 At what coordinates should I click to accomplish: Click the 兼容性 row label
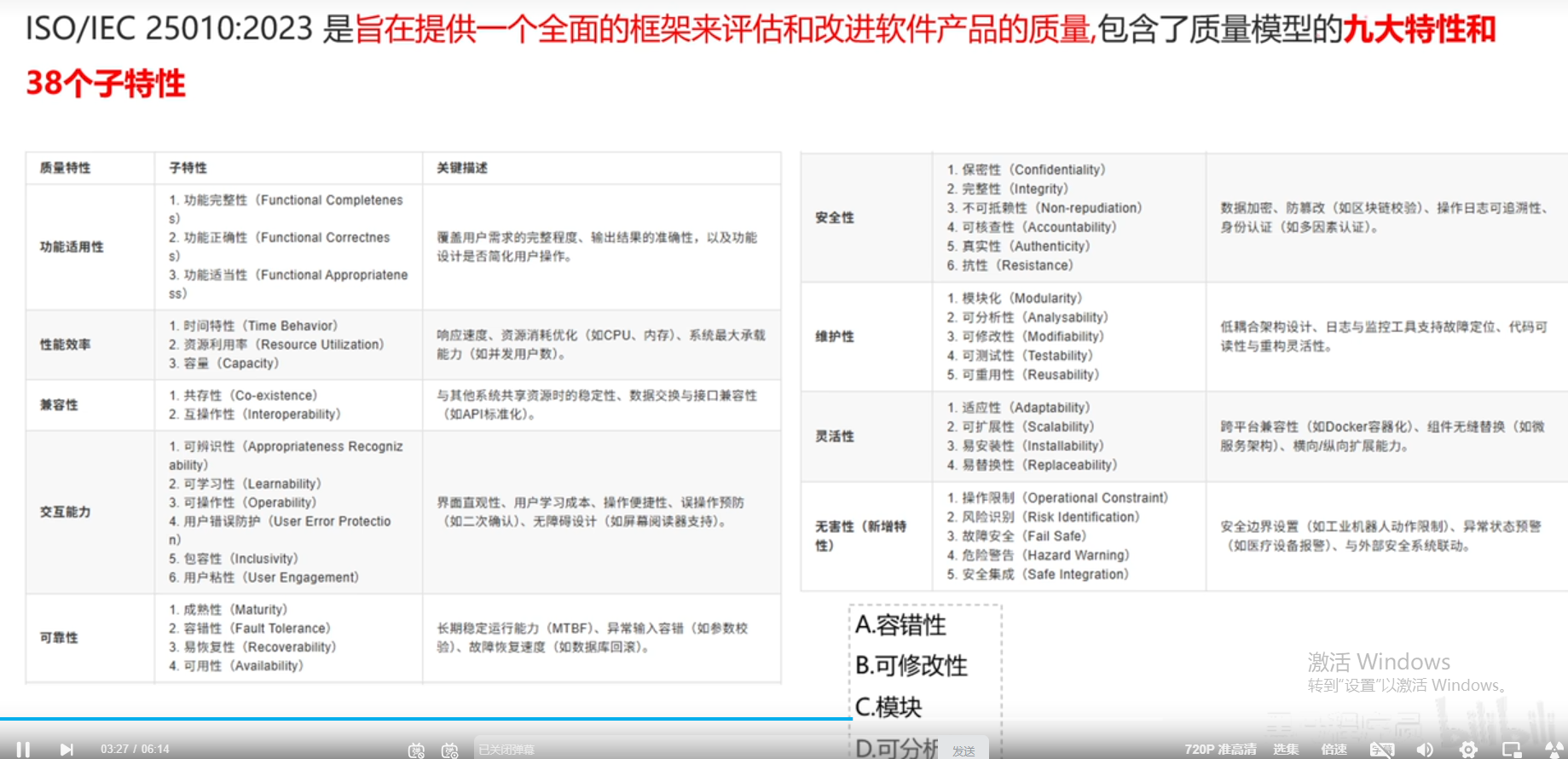pos(59,404)
